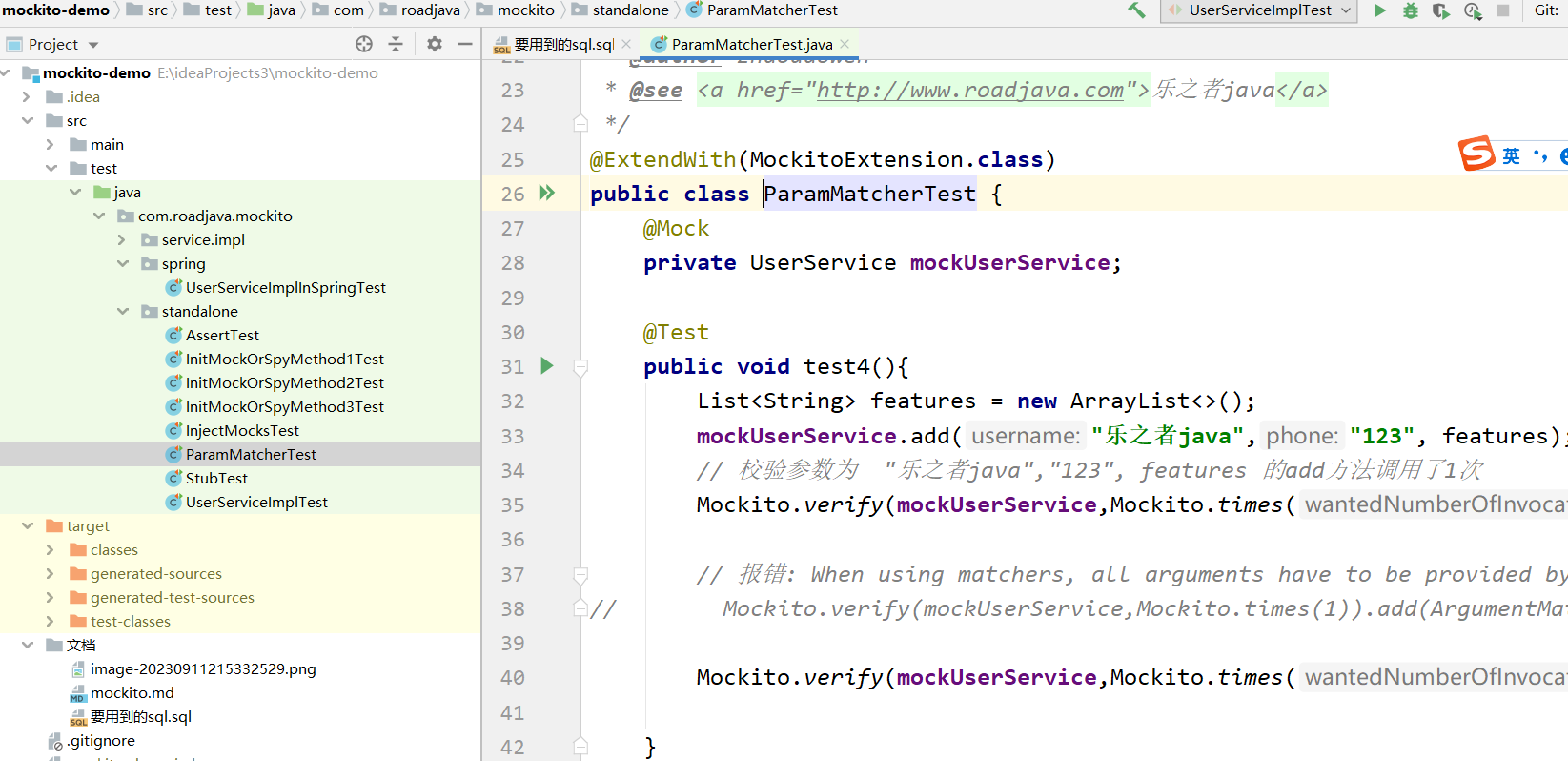The height and width of the screenshot is (761, 1568).
Task: Collapse the spring package
Action: (122, 263)
